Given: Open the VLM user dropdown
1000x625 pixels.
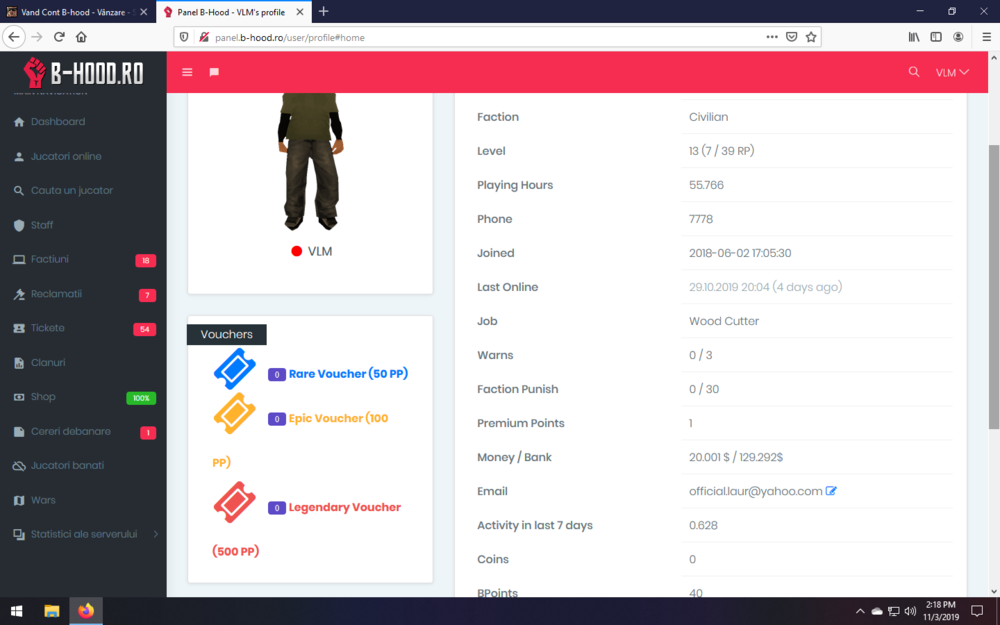Looking at the screenshot, I should tap(952, 73).
